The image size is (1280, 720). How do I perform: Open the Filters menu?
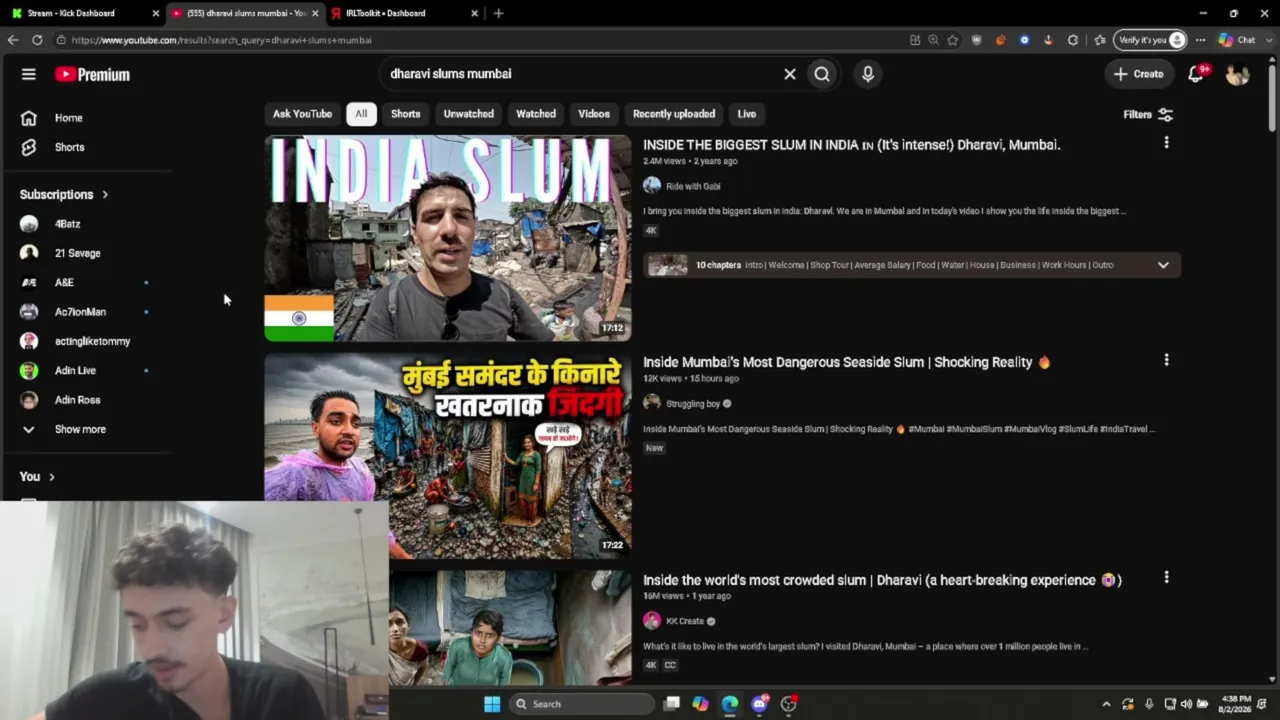(1148, 114)
